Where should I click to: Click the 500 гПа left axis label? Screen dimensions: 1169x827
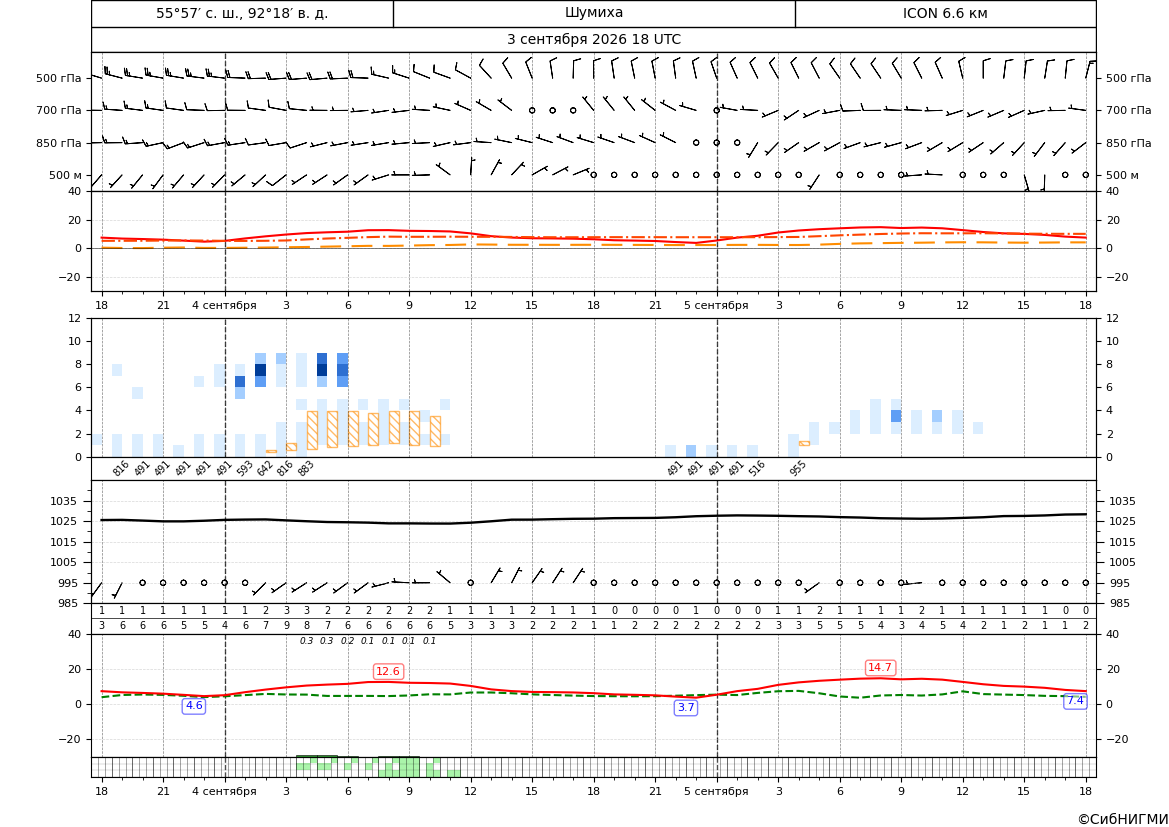coord(59,78)
